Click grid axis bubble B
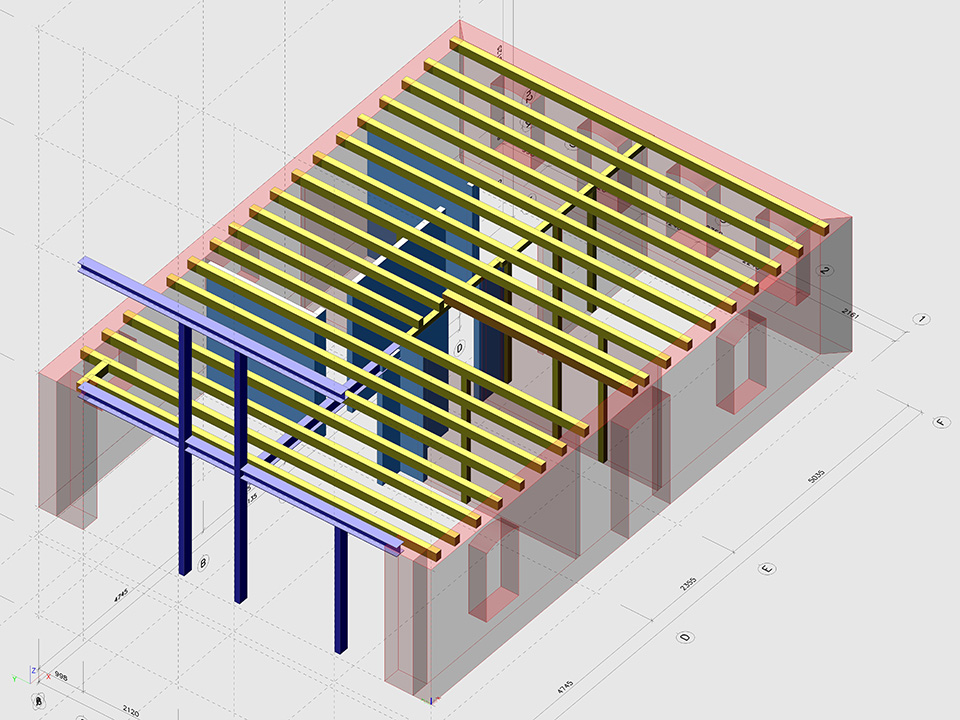The height and width of the screenshot is (720, 960). tap(203, 562)
